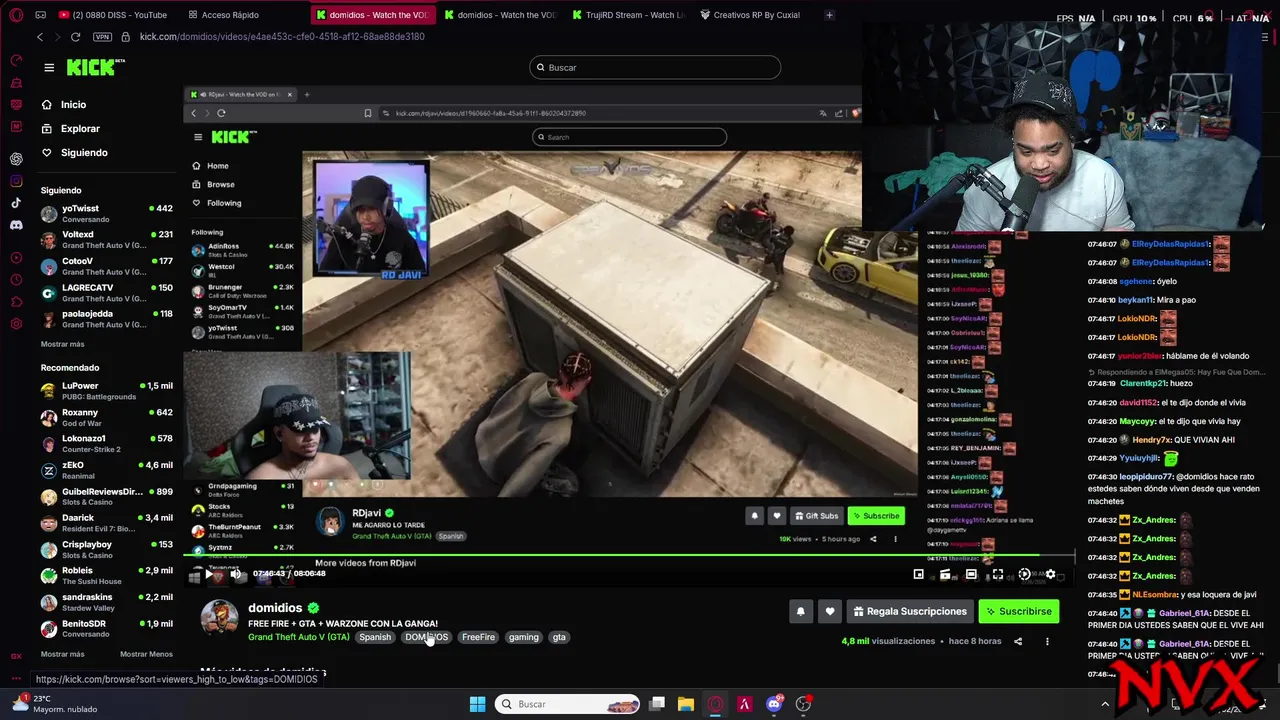Go to Explorar in Kick sidebar
The height and width of the screenshot is (720, 1280).
pos(70,128)
